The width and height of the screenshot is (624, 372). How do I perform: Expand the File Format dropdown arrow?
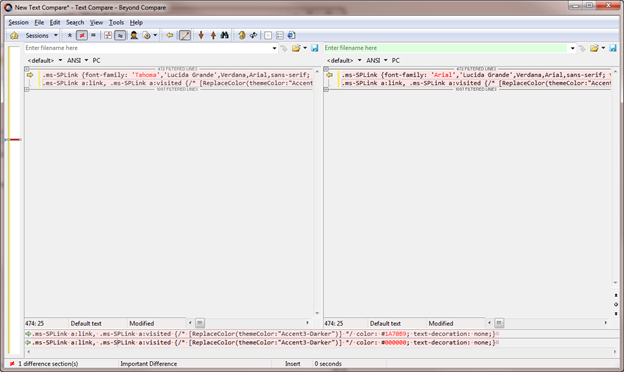(155, 35)
